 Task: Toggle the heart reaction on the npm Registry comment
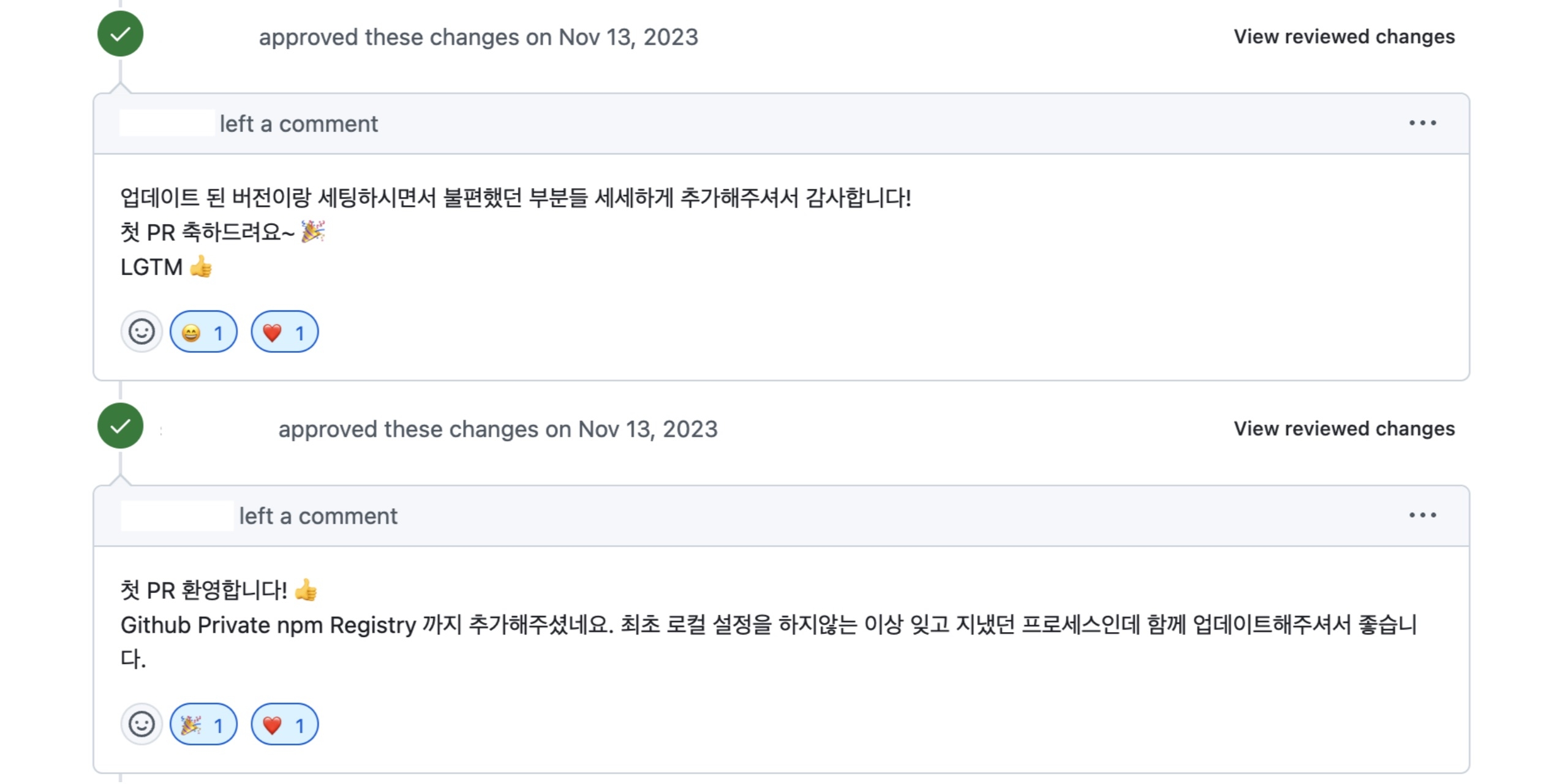coord(284,724)
